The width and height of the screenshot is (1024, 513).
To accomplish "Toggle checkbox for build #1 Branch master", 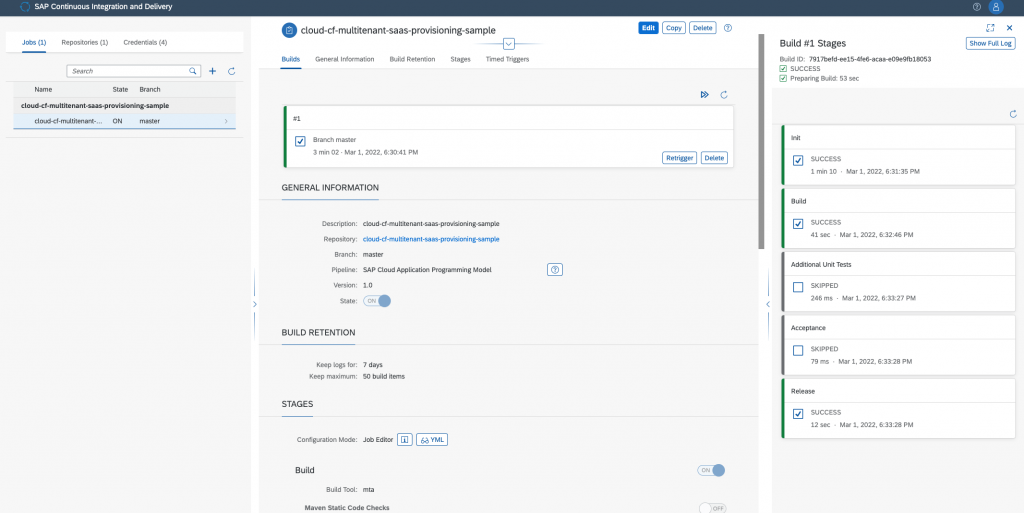I will coord(300,141).
